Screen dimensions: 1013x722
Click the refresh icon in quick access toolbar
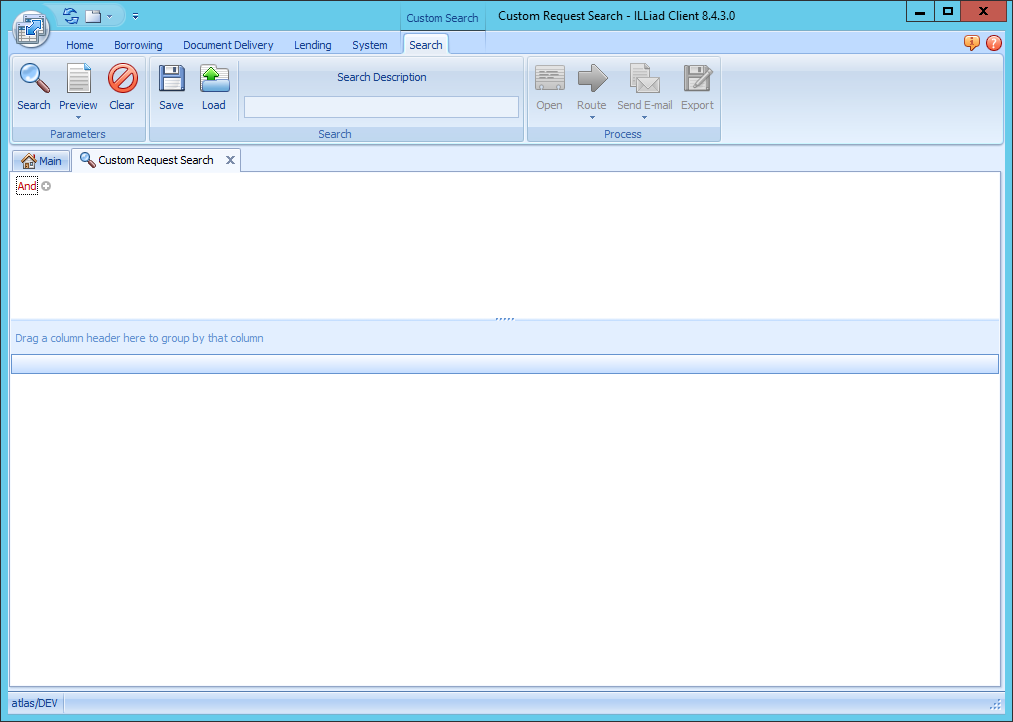pyautogui.click(x=71, y=16)
